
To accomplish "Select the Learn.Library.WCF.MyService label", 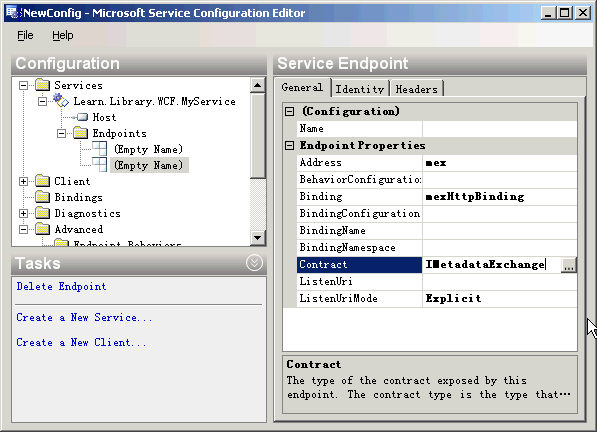I will click(x=155, y=101).
